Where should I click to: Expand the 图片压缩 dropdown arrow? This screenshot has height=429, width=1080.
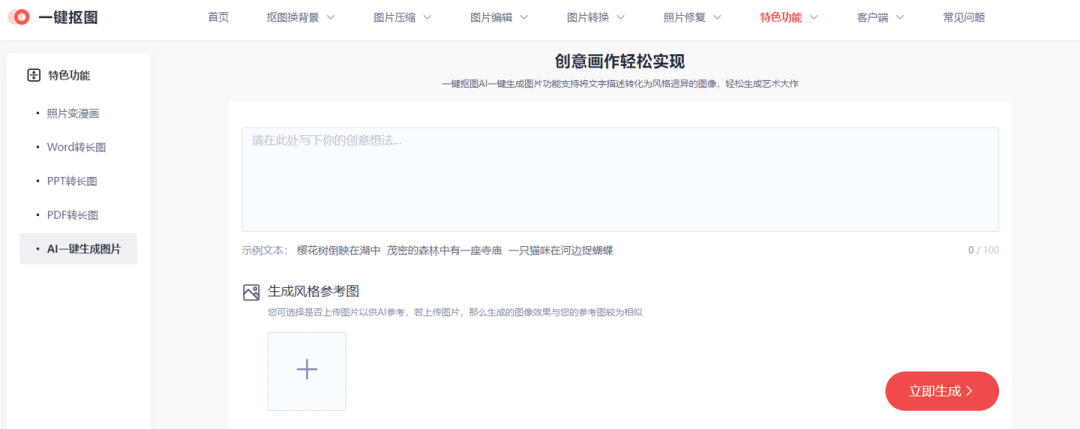click(427, 18)
